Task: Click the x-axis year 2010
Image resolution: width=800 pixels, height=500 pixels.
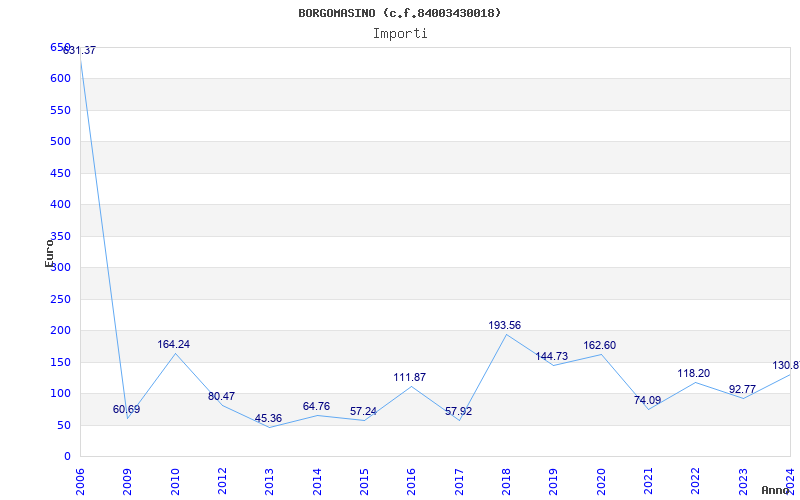Action: 176,482
